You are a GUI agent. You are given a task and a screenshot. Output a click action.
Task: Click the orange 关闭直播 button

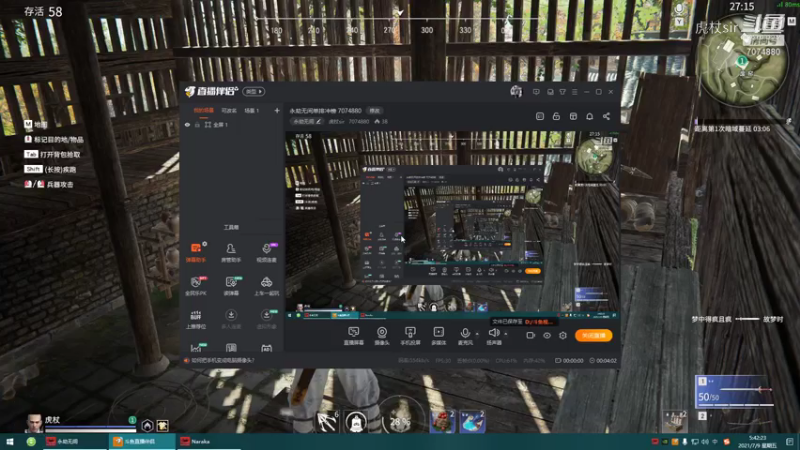pos(593,335)
